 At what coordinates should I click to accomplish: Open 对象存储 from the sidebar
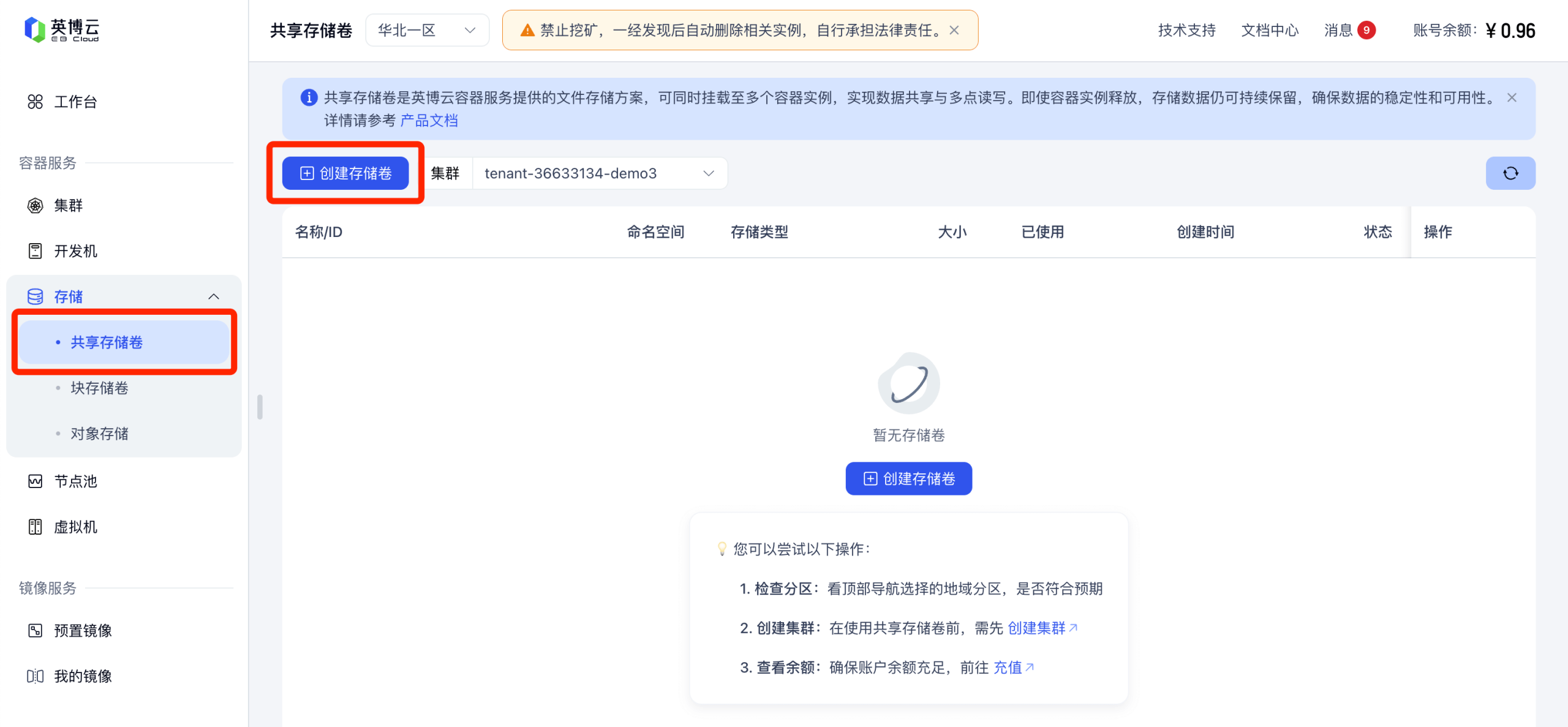point(99,434)
